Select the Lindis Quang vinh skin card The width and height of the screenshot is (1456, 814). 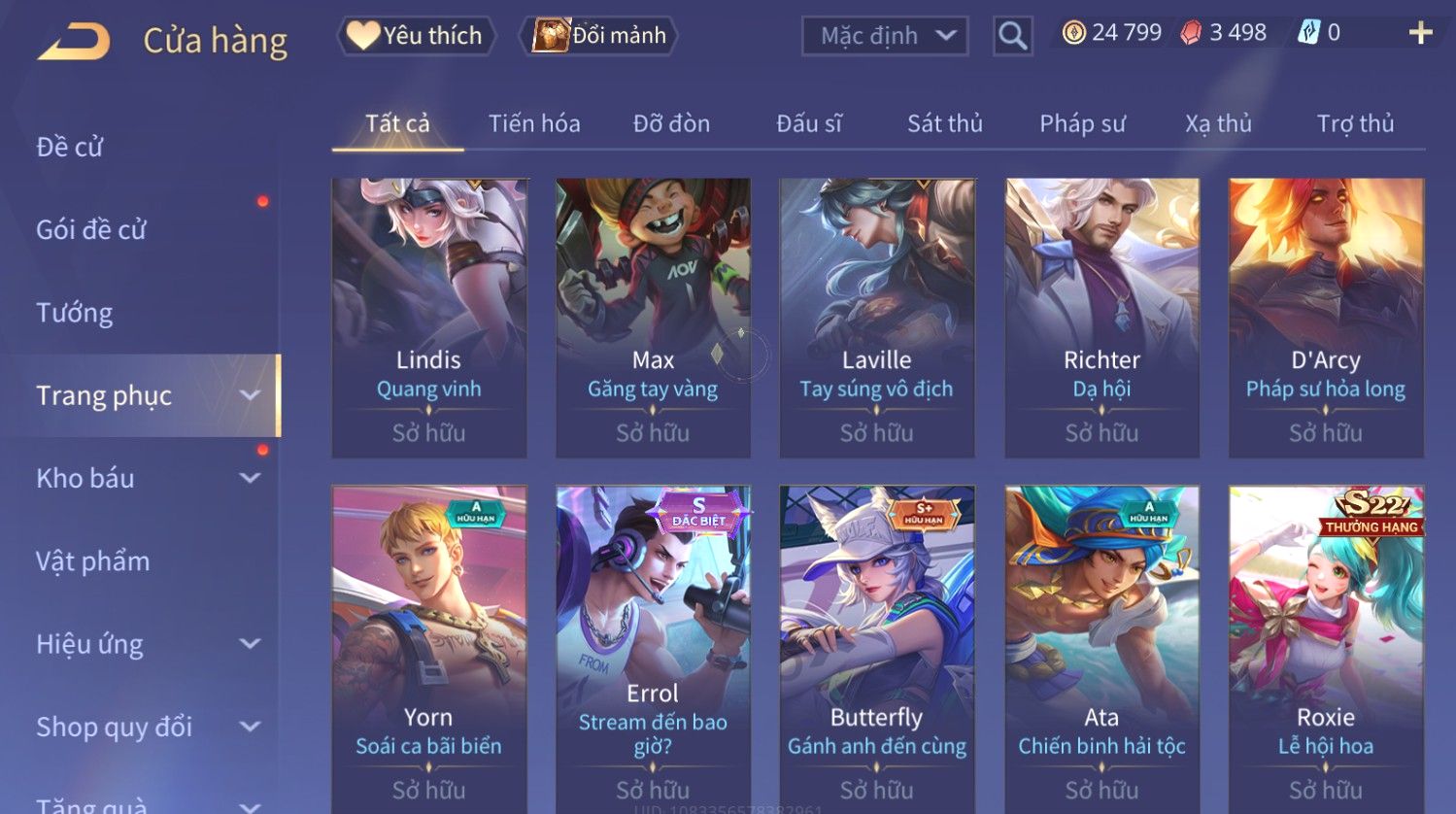coord(429,318)
